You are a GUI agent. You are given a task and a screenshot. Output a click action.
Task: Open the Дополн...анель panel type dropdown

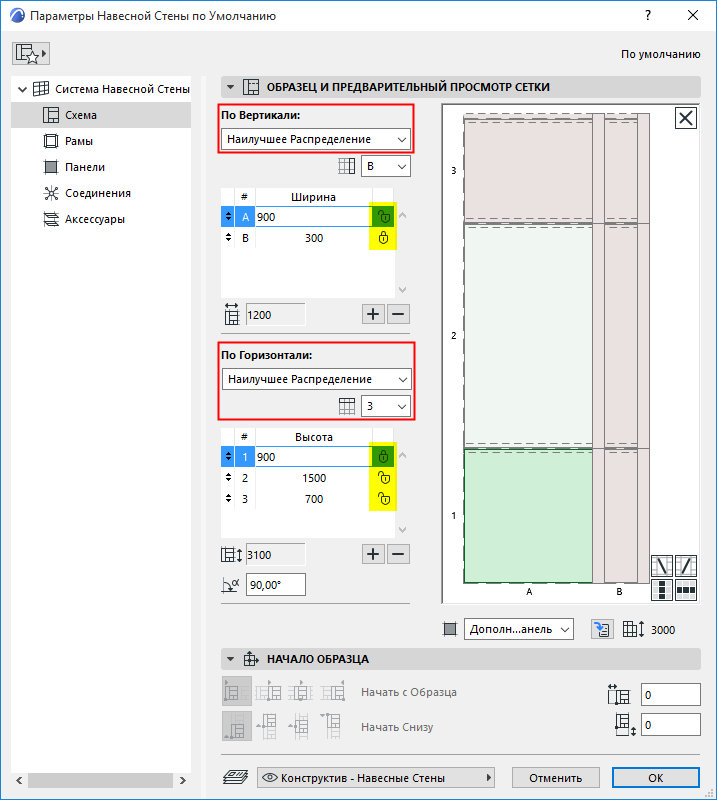pos(518,629)
